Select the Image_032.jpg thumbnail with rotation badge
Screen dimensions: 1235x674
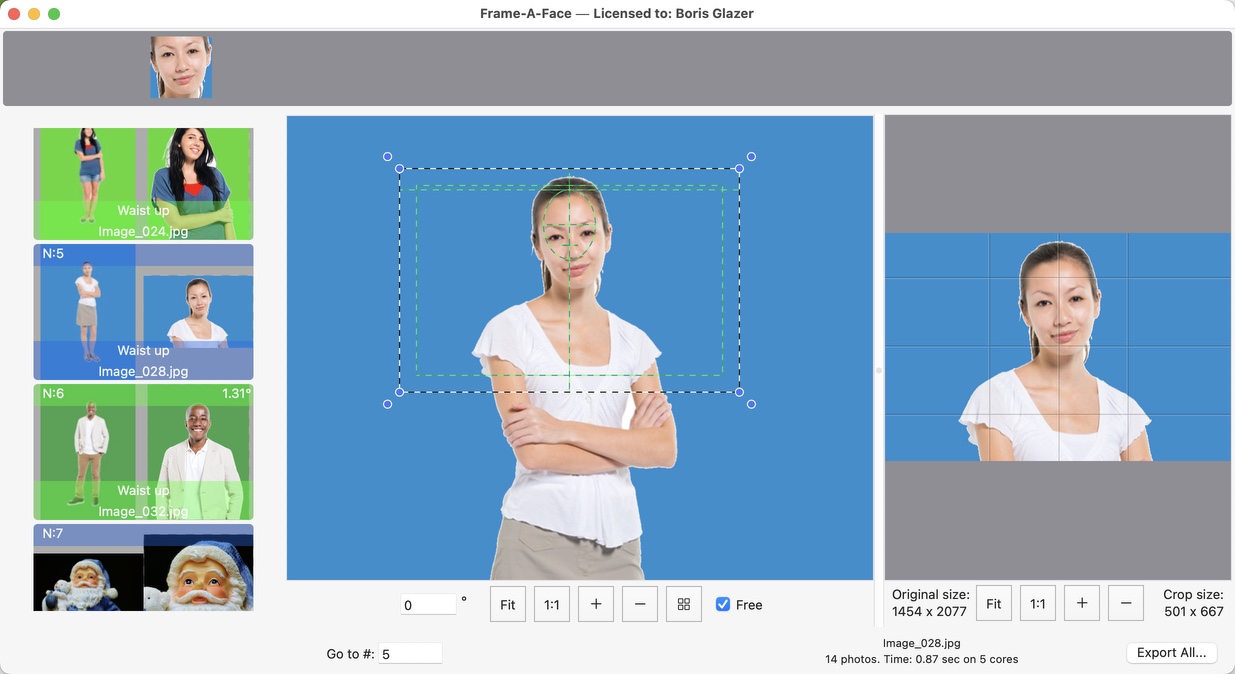143,452
